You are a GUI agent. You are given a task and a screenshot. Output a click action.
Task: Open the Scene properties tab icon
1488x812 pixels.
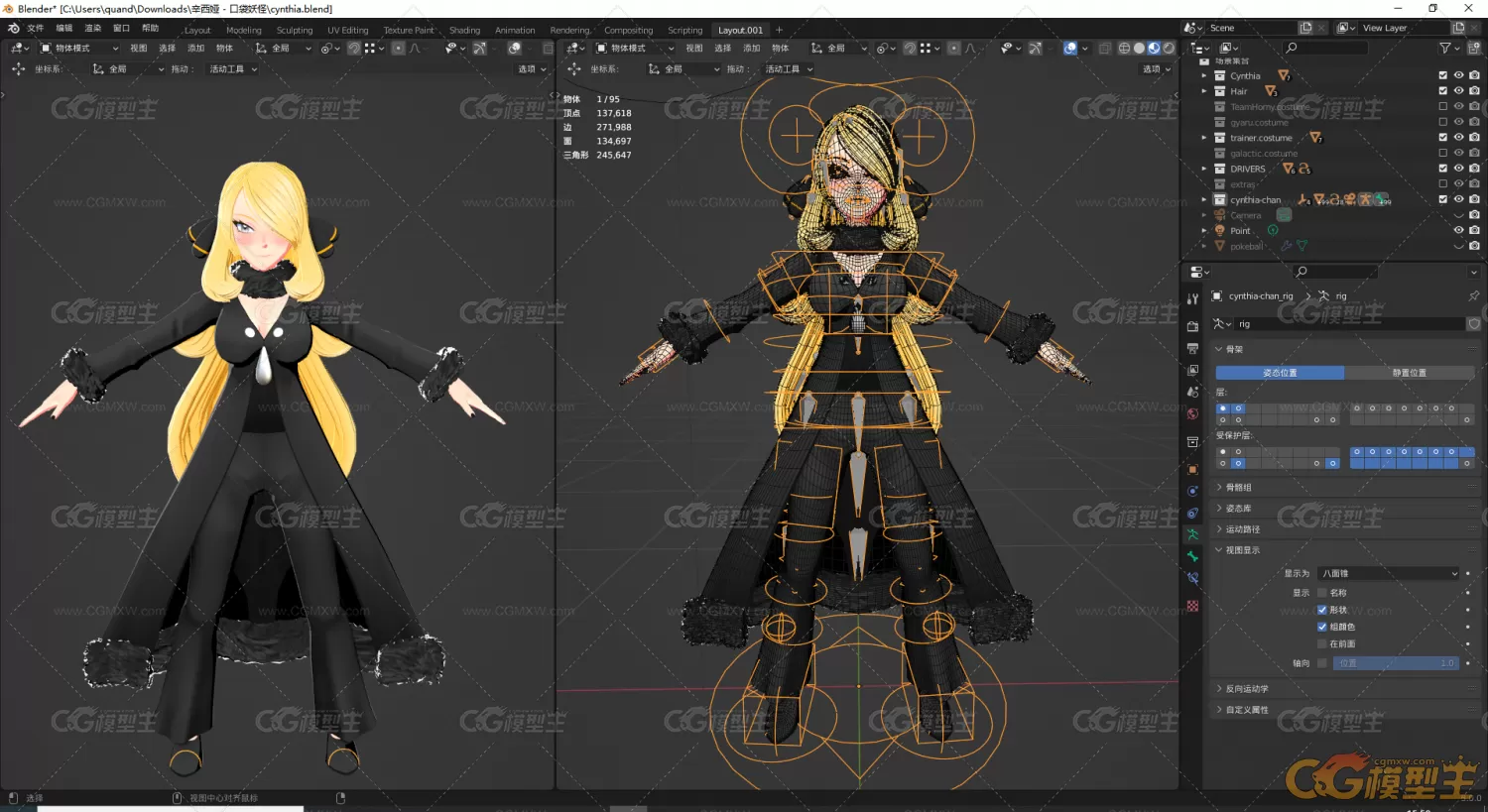1192,392
